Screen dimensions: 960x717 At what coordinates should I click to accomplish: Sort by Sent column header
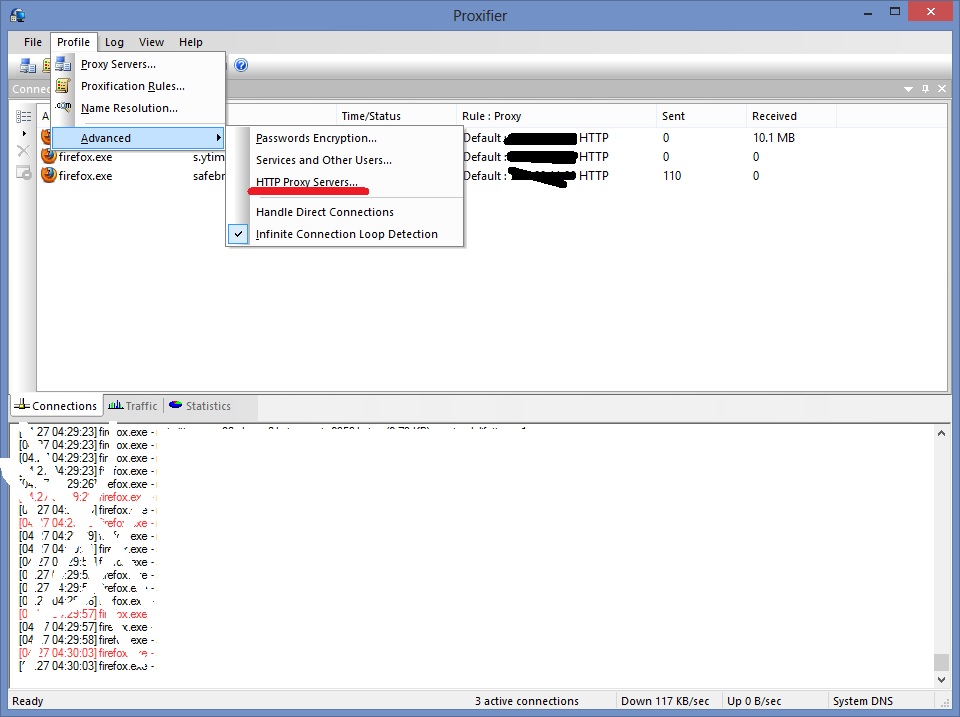coord(701,116)
